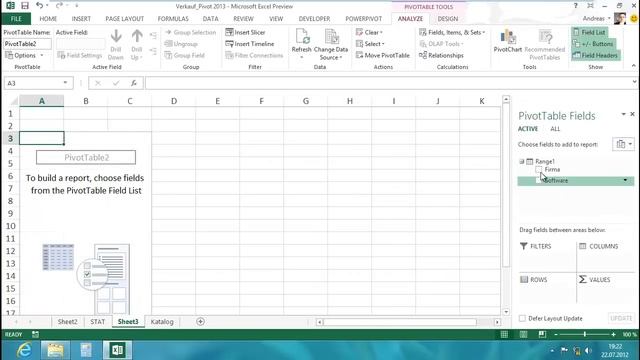Open the PivotTable Options dropdown arrow
Image resolution: width=640 pixels, height=360 pixels.
tap(42, 55)
